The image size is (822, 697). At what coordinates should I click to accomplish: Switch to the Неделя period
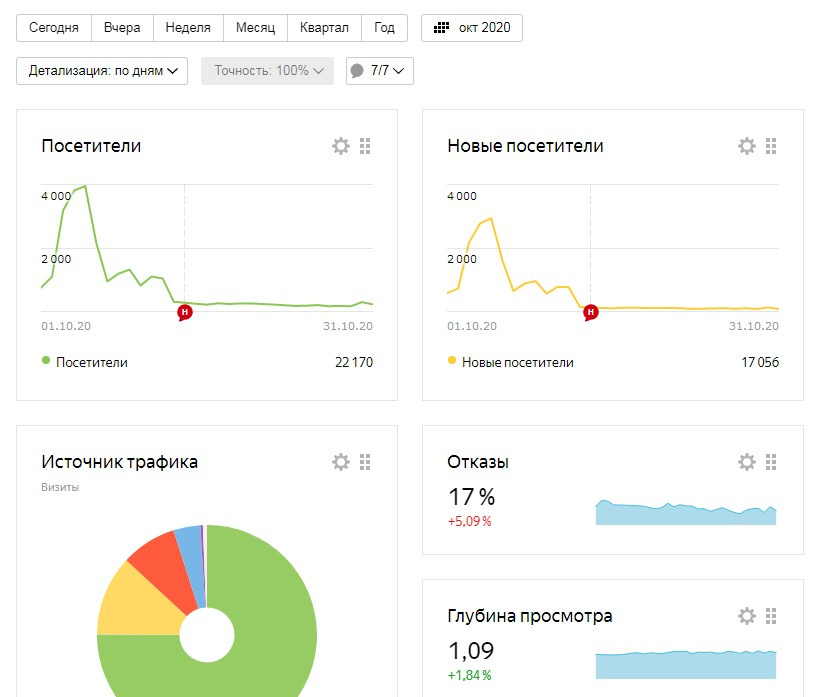tap(188, 28)
